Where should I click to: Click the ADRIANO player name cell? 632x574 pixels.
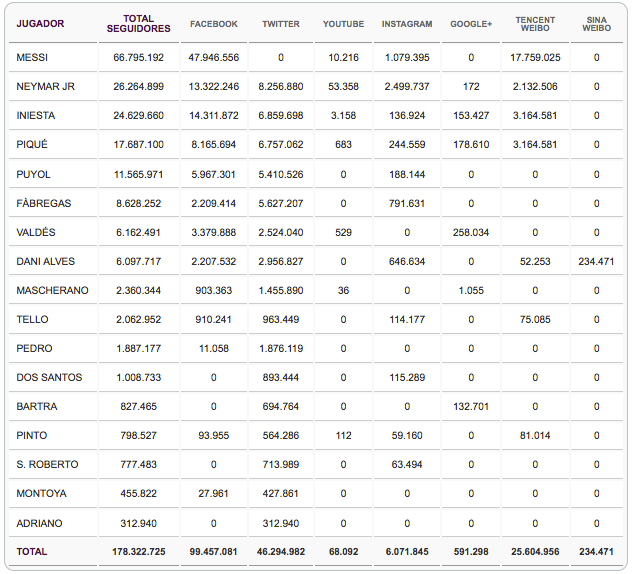tap(38, 523)
